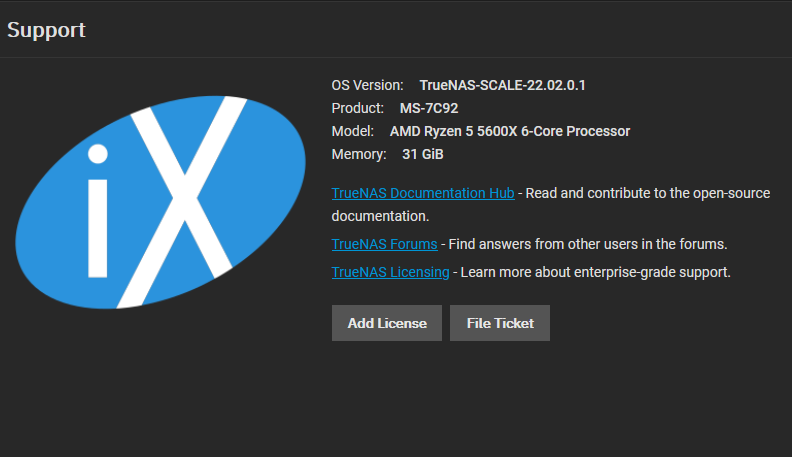This screenshot has height=457, width=792.
Task: Open the TrueNAS Documentation Hub link
Action: tap(423, 193)
